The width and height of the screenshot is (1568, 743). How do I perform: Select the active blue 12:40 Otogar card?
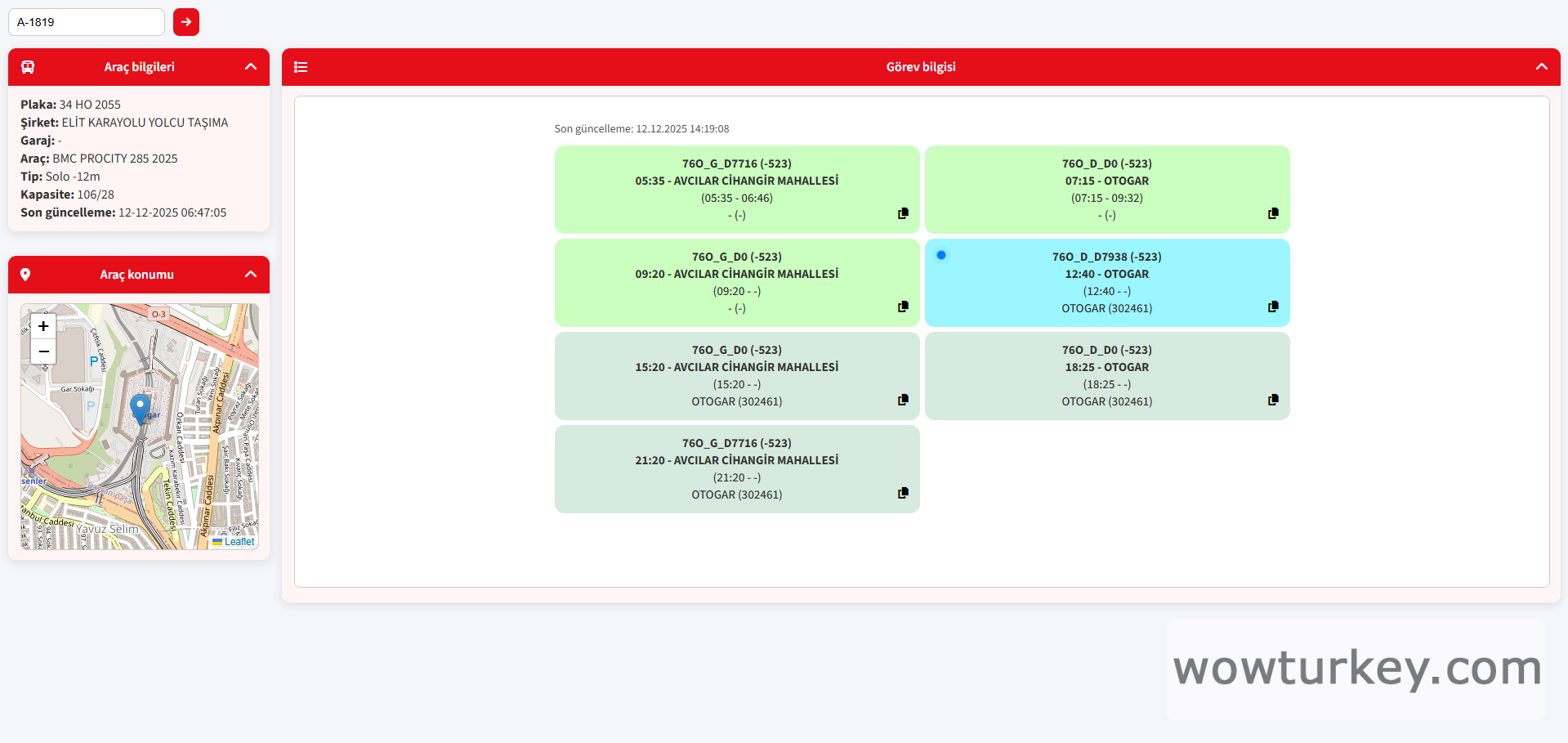[x=1106, y=282]
